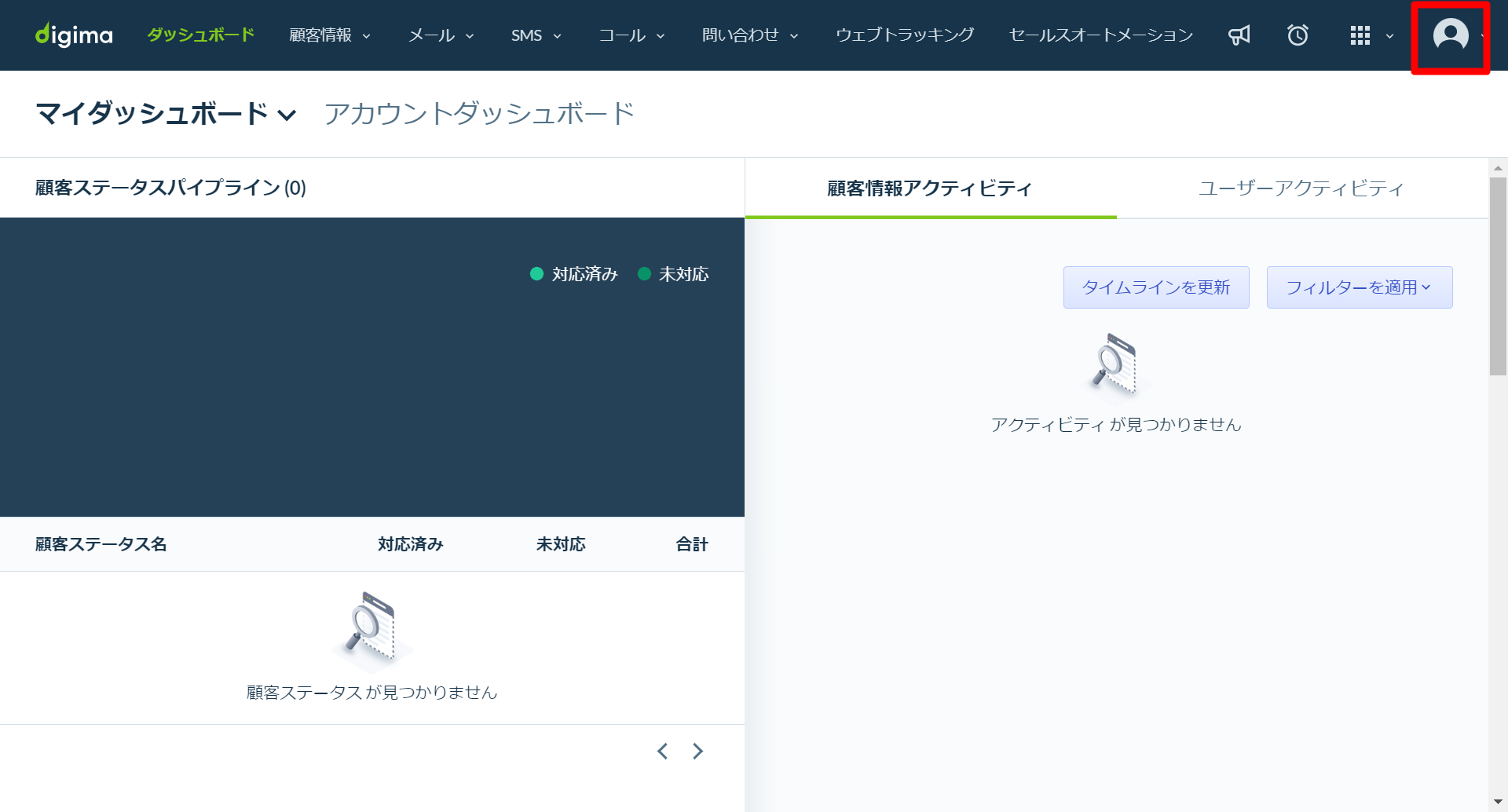The image size is (1508, 812).
Task: Open the megaphone announcements icon
Action: pos(1239,35)
